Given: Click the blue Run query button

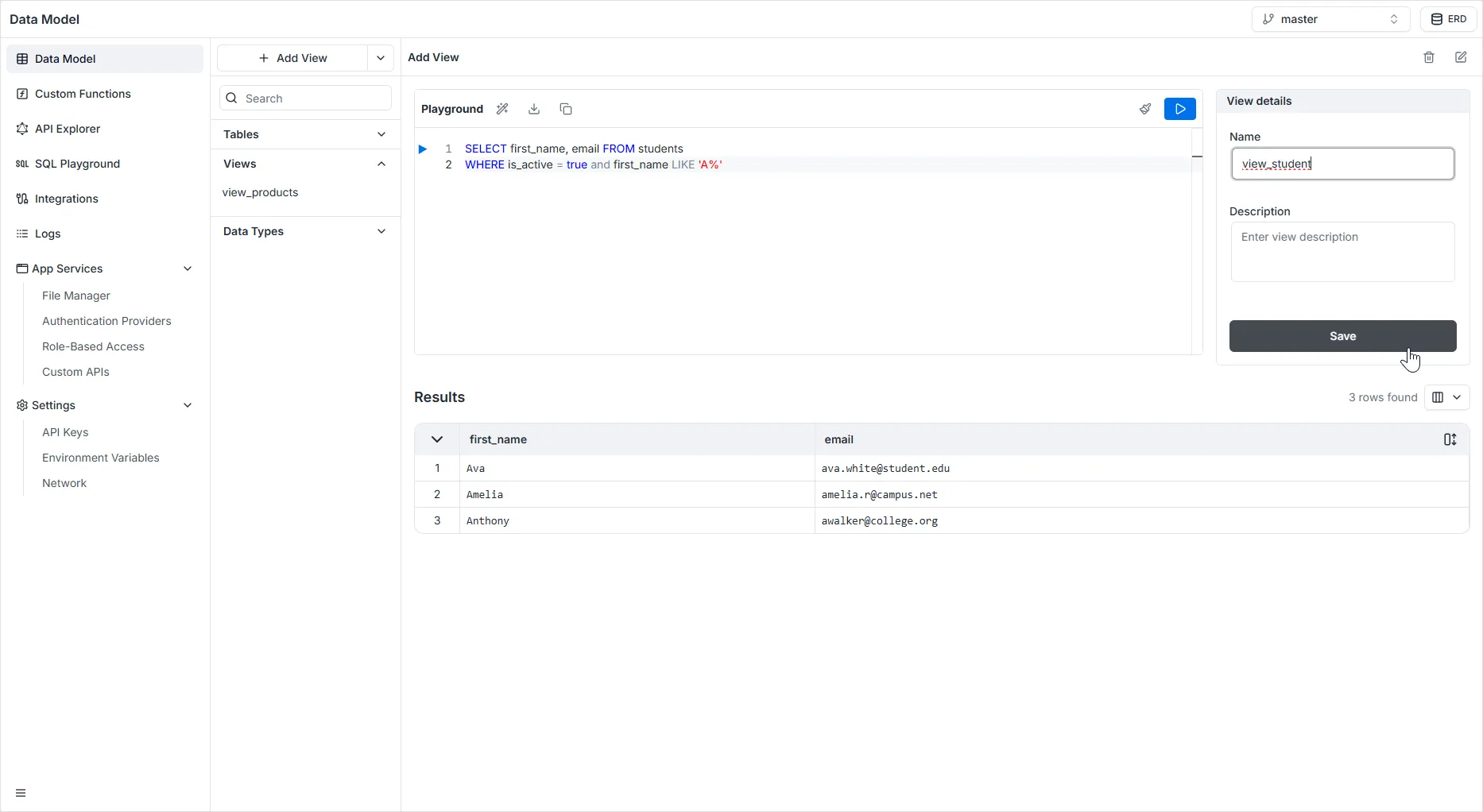Looking at the screenshot, I should tap(1179, 109).
